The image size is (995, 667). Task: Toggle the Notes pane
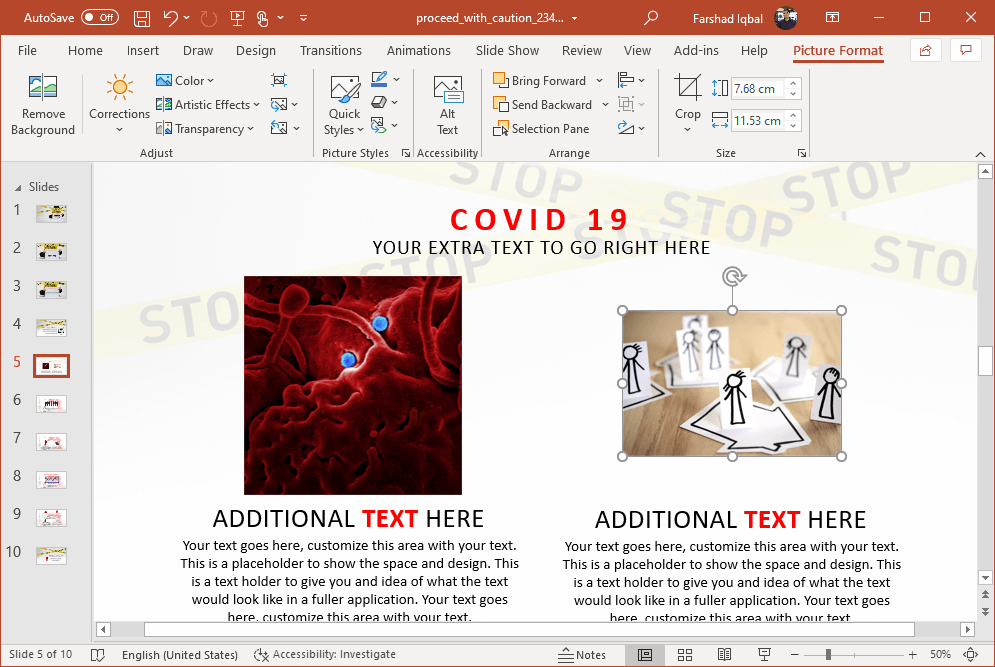(582, 655)
